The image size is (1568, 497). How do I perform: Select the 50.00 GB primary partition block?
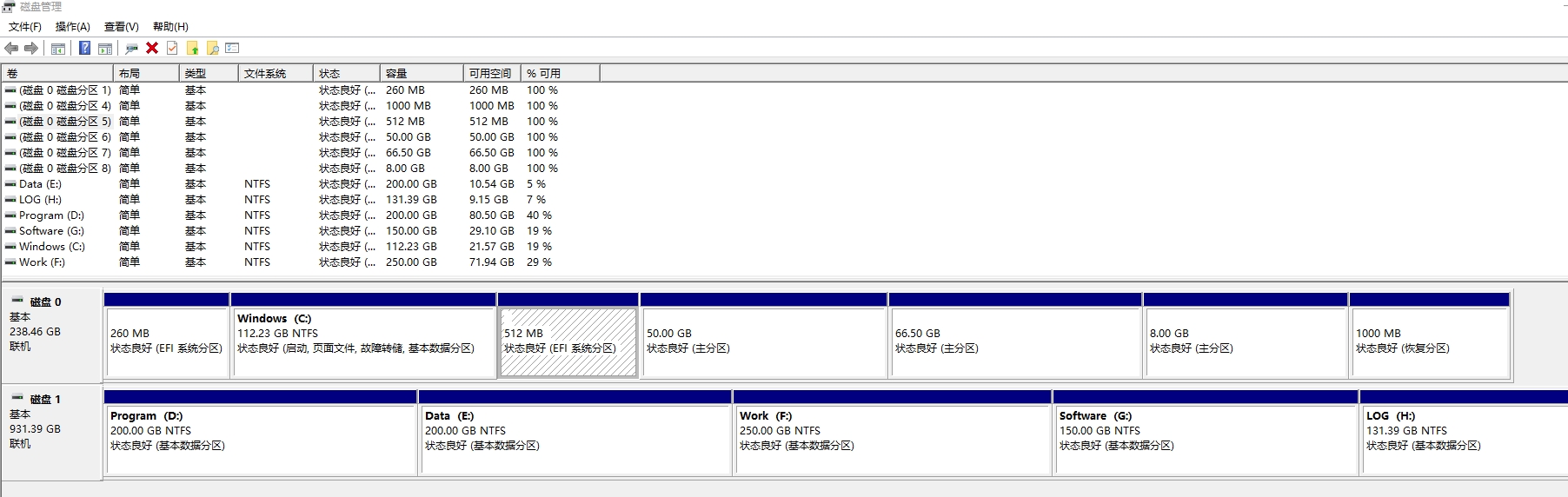tap(764, 335)
